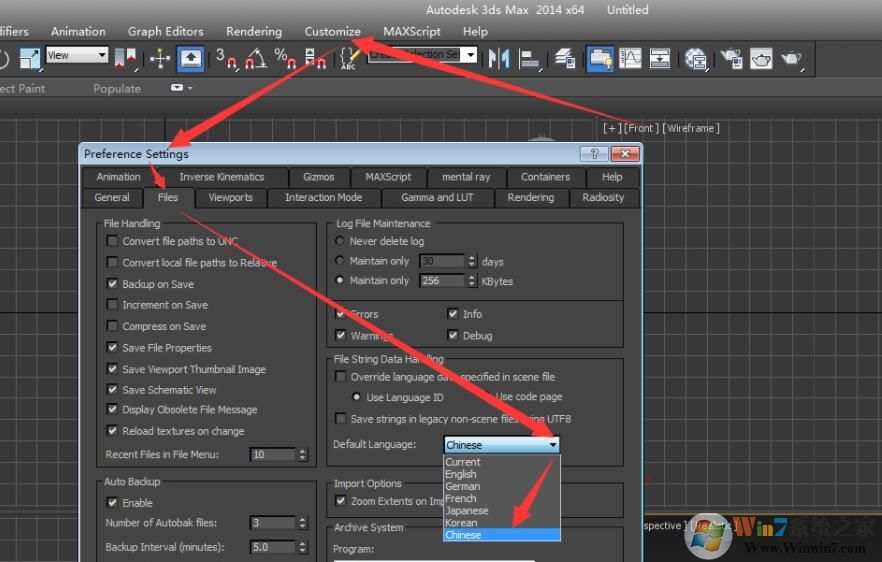Enable Convert file paths to UNC
The height and width of the screenshot is (562, 882).
113,241
